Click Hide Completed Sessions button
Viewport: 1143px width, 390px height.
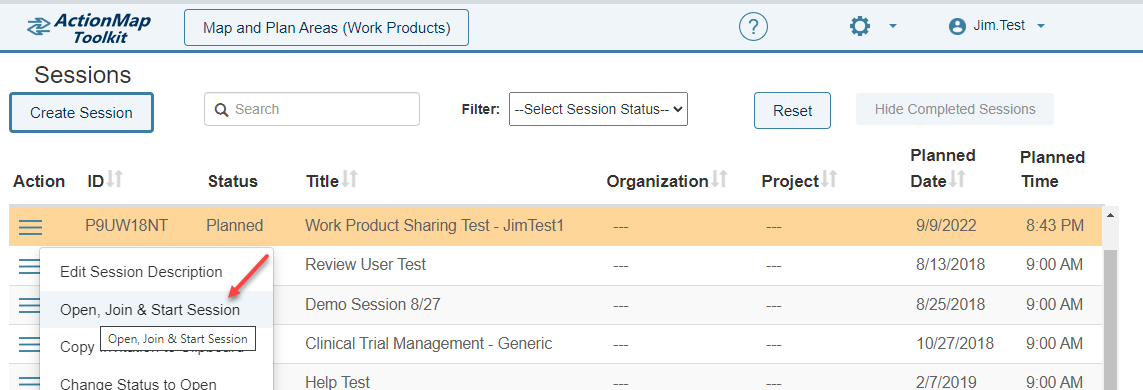pos(955,109)
